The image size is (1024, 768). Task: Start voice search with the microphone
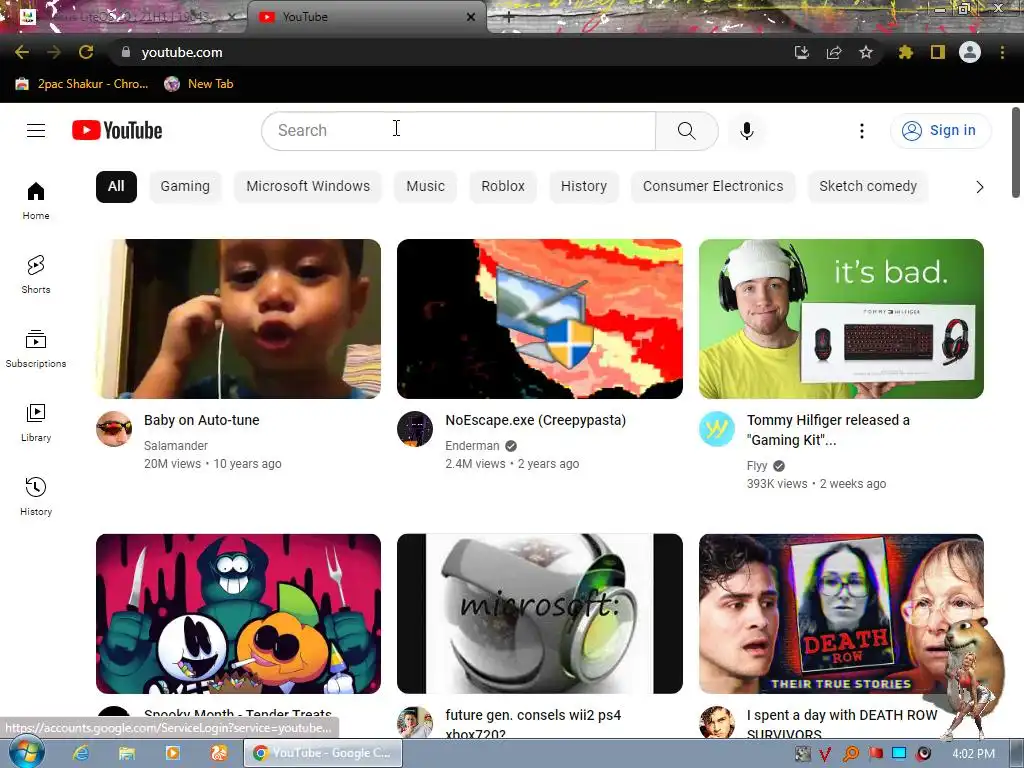coord(746,131)
